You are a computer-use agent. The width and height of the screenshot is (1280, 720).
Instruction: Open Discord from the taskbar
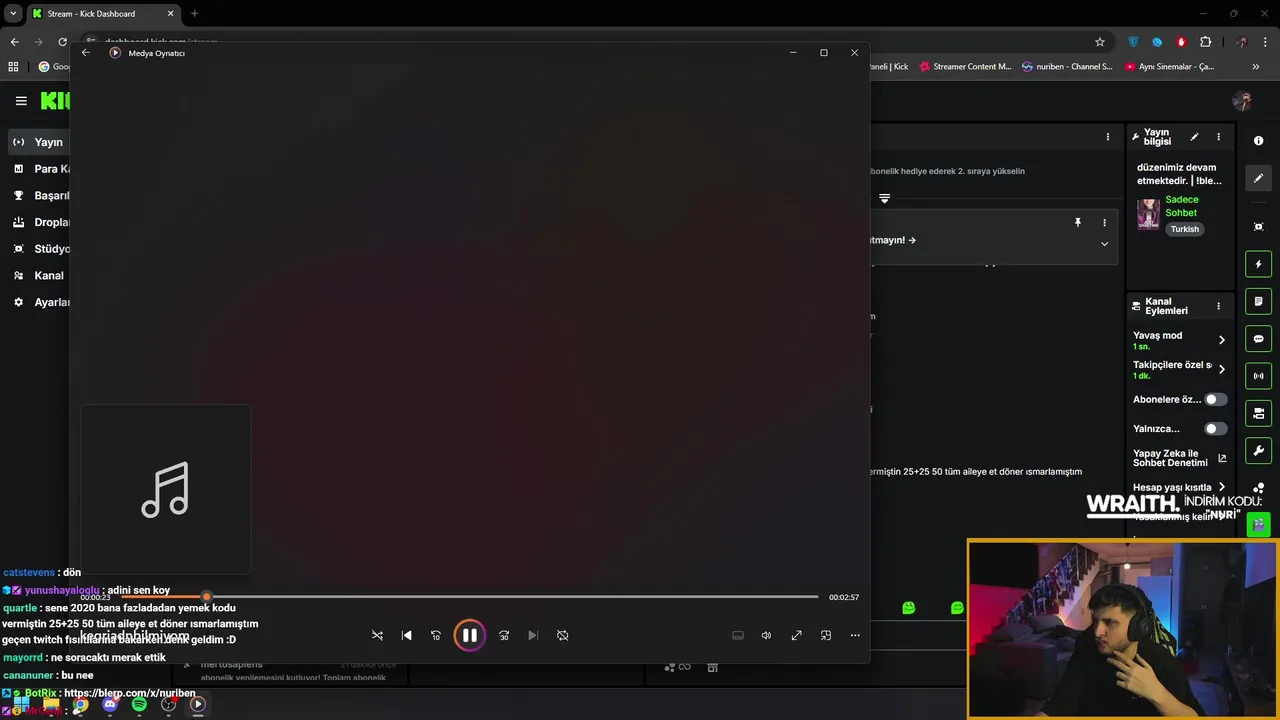click(110, 704)
